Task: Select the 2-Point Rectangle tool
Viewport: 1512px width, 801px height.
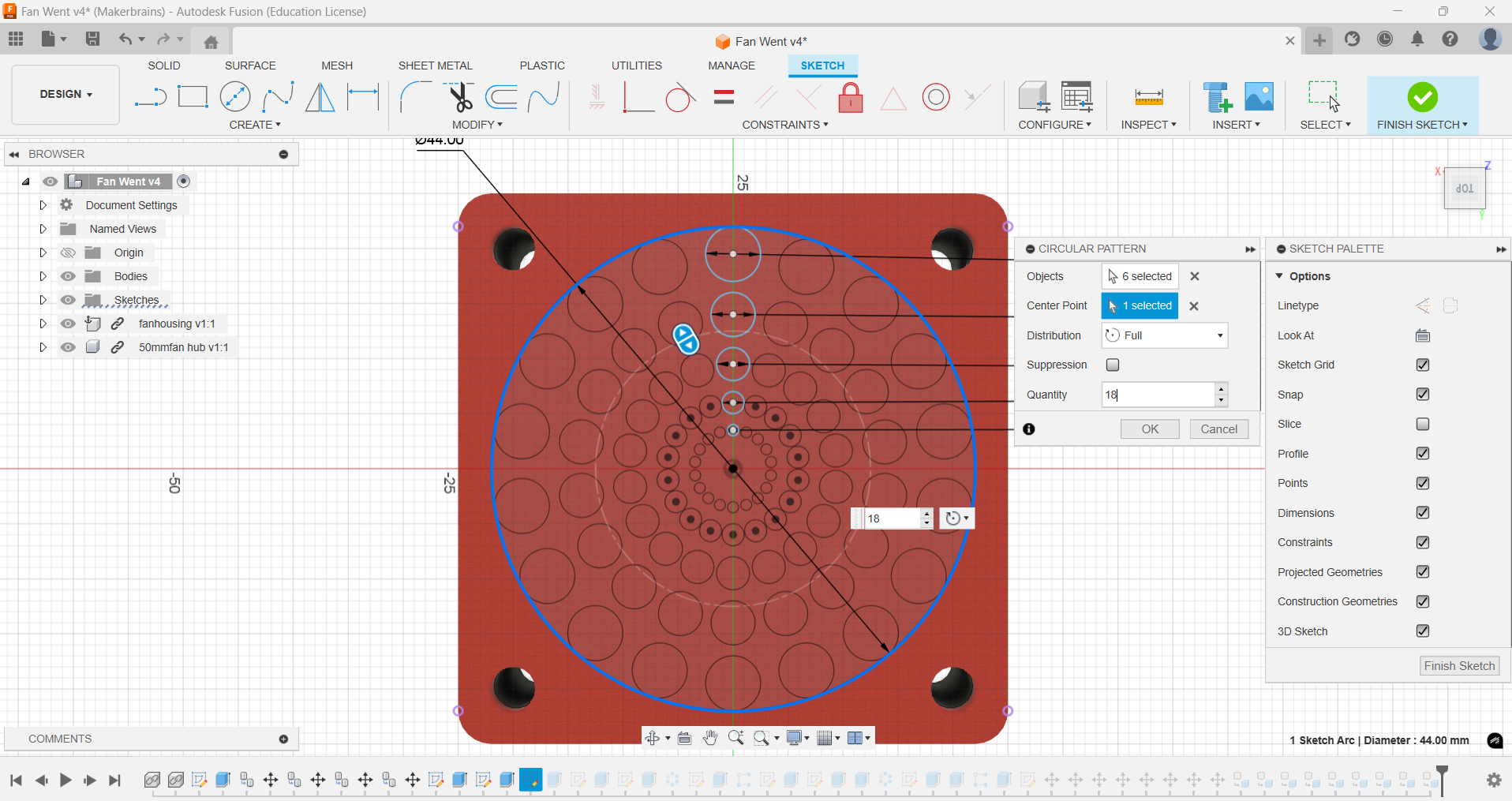Action: [193, 96]
